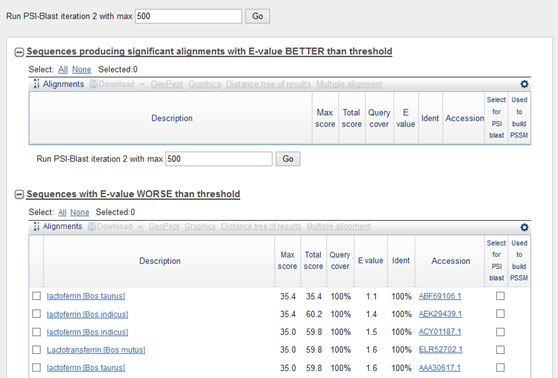Sort WORSE table by Query cover header
The height and width of the screenshot is (378, 558).
pos(340,261)
